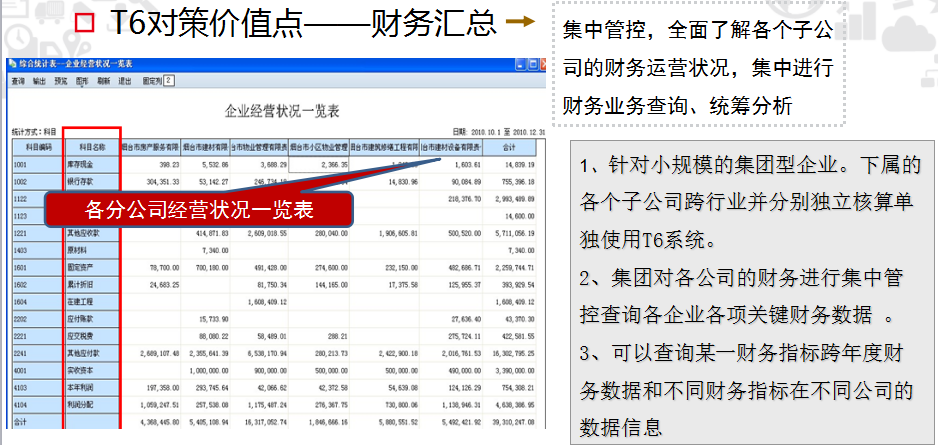The width and height of the screenshot is (938, 445).
Task: Select account code 4001 row
Action: pyautogui.click(x=38, y=371)
